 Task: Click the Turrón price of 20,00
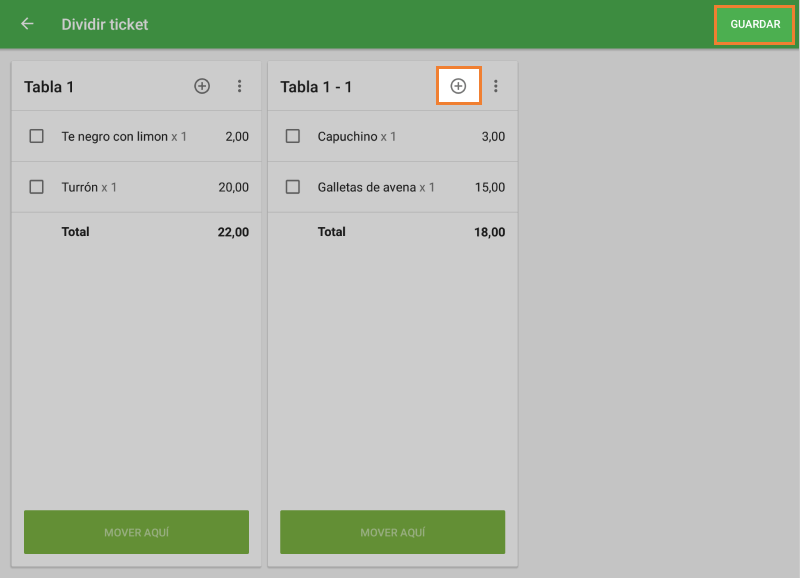tap(233, 187)
